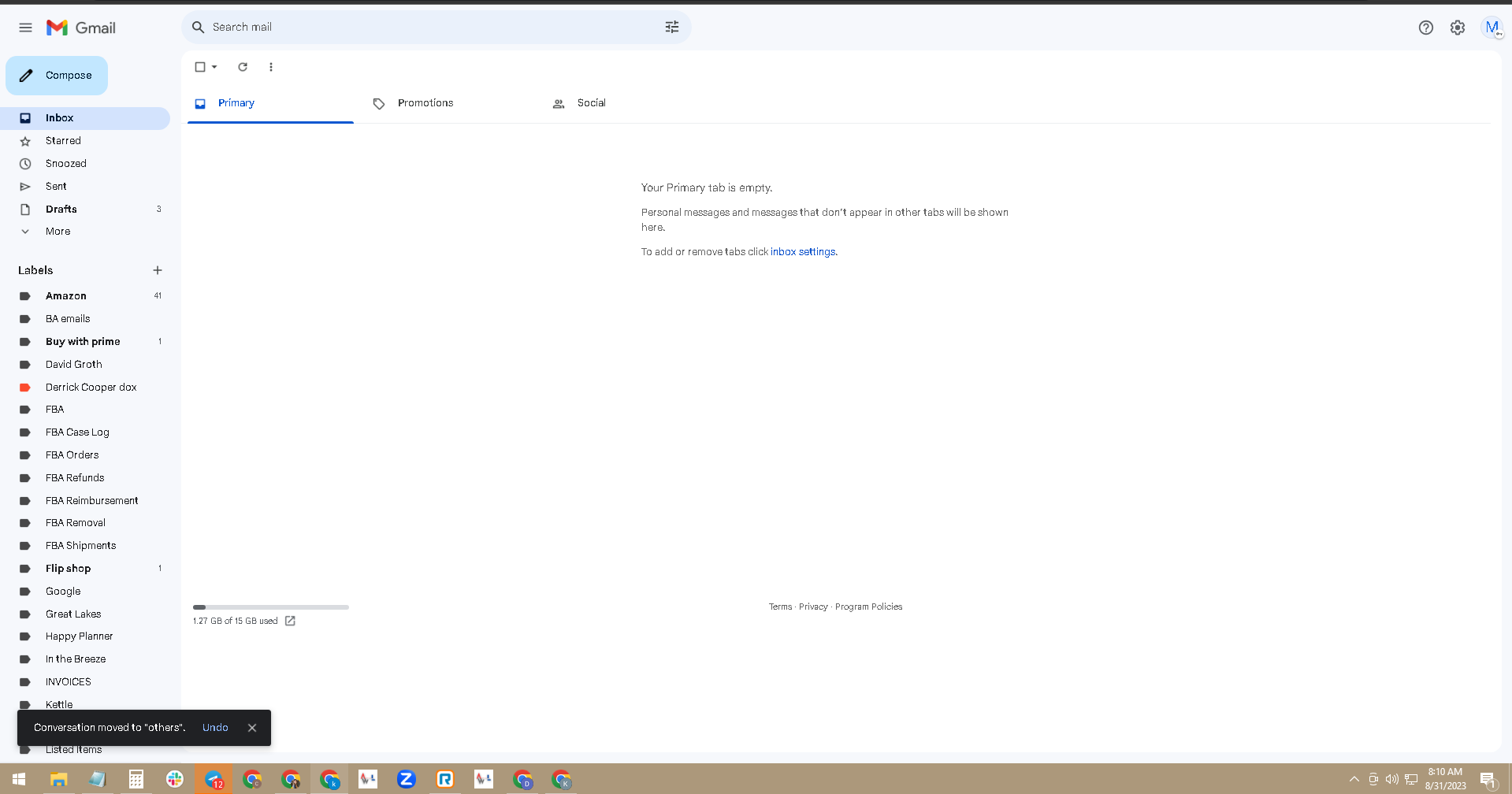
Task: Open the FBA Refunds label
Action: pos(85,478)
